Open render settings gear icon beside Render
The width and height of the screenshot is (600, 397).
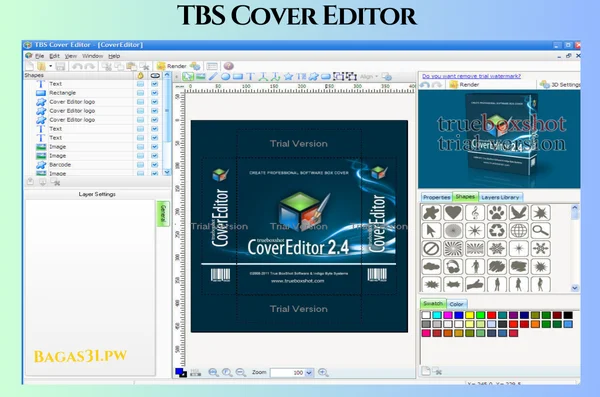(x=195, y=66)
